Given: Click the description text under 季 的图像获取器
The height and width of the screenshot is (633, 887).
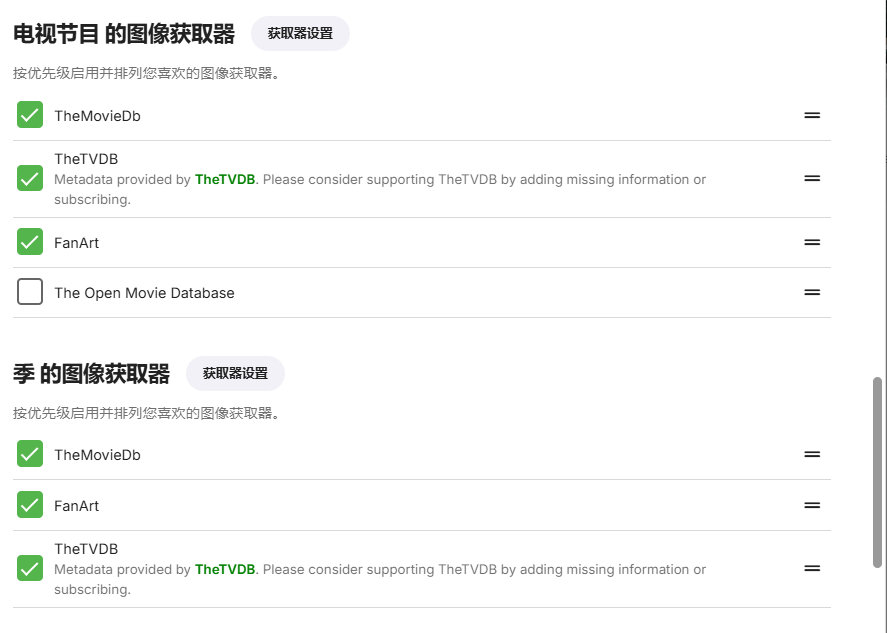Looking at the screenshot, I should click(x=147, y=413).
